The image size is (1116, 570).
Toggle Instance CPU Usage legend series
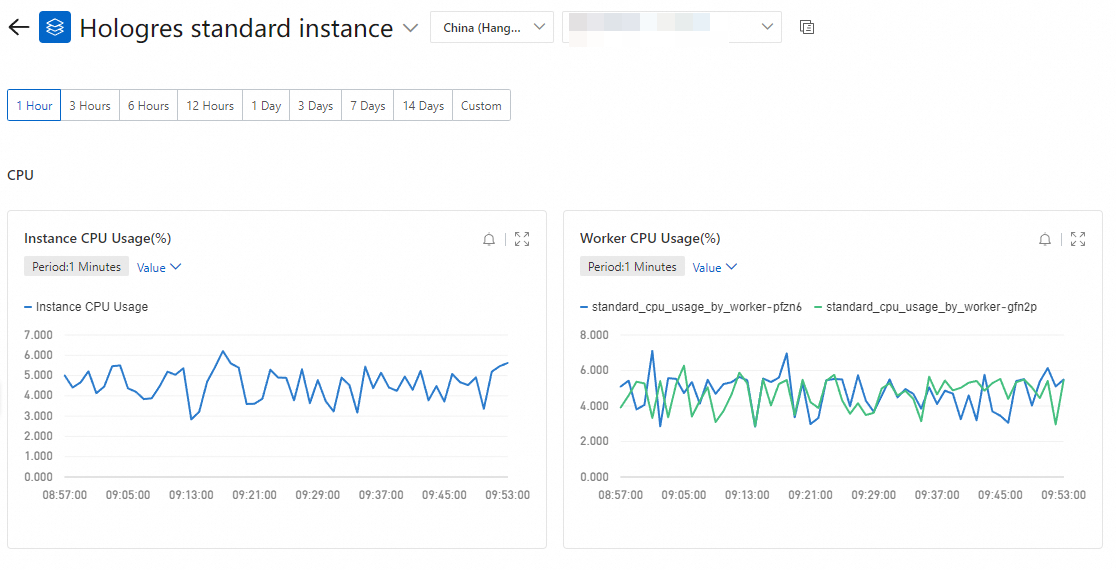(x=86, y=307)
